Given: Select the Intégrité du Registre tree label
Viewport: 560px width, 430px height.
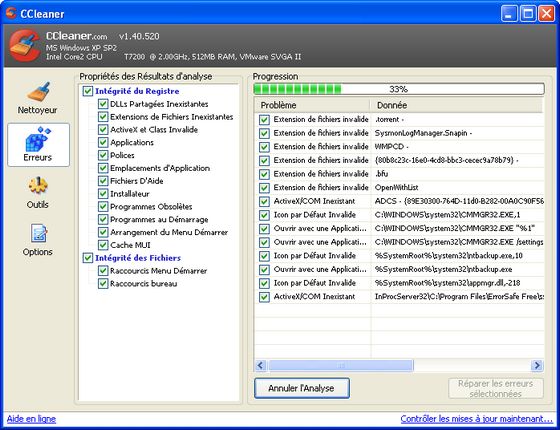Looking at the screenshot, I should 137,91.
